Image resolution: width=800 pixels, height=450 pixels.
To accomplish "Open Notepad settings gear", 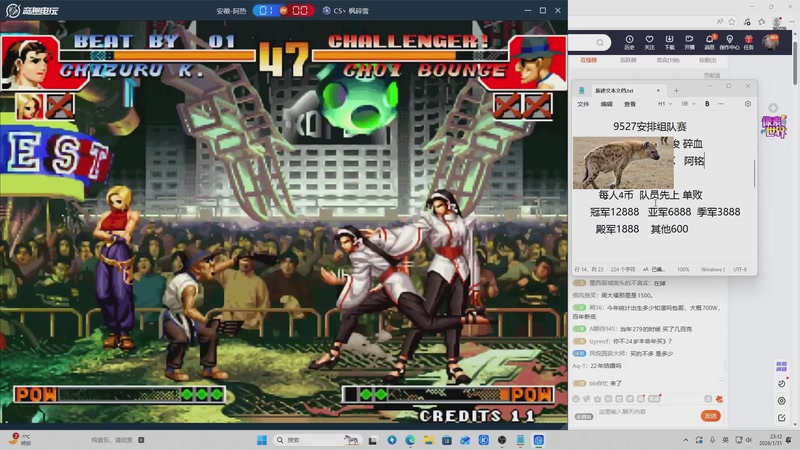I will (747, 104).
